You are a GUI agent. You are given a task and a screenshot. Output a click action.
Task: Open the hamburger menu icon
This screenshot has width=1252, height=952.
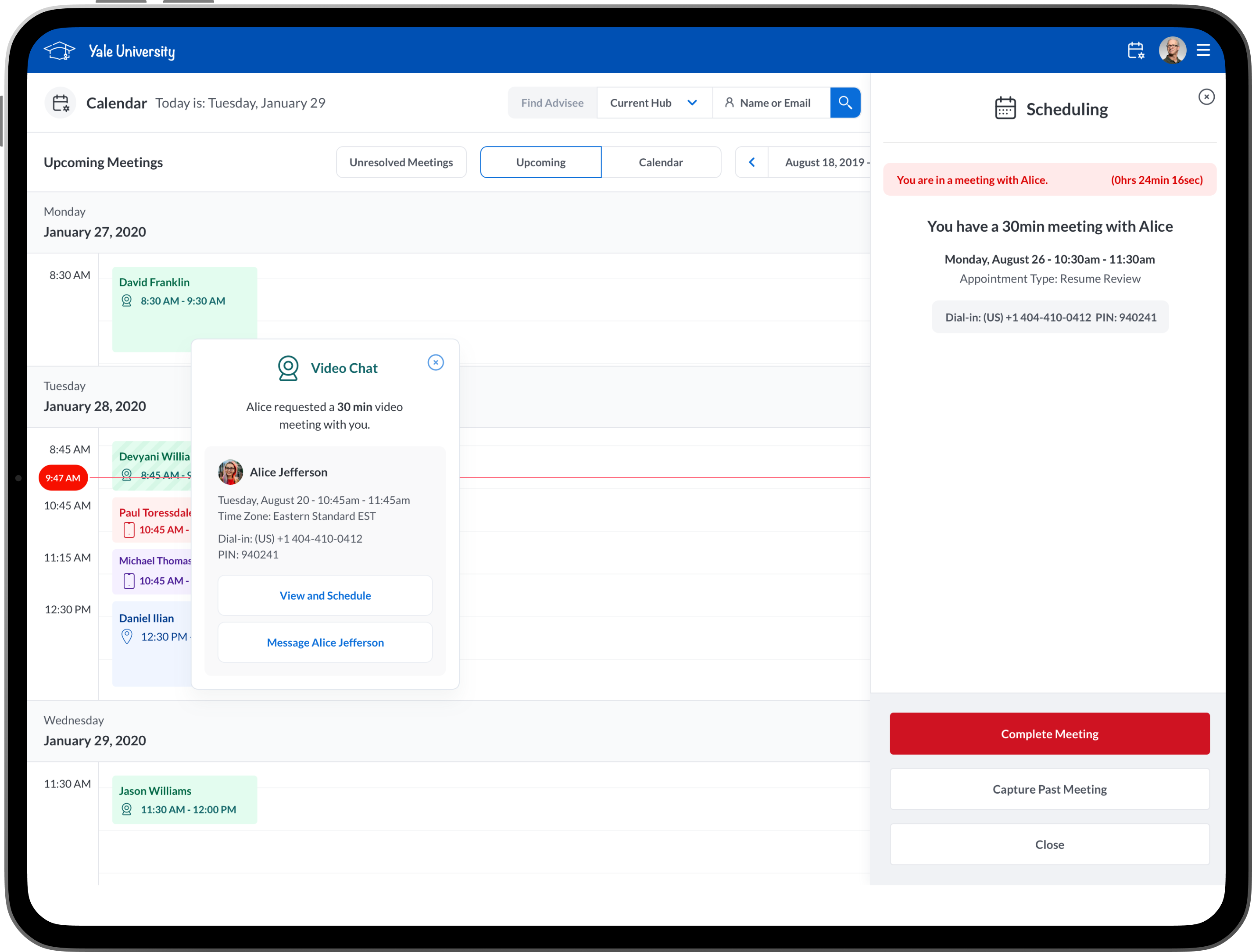tap(1203, 50)
